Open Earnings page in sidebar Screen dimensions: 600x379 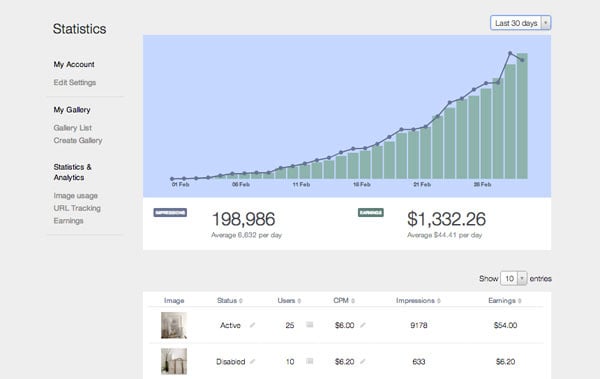click(x=68, y=221)
